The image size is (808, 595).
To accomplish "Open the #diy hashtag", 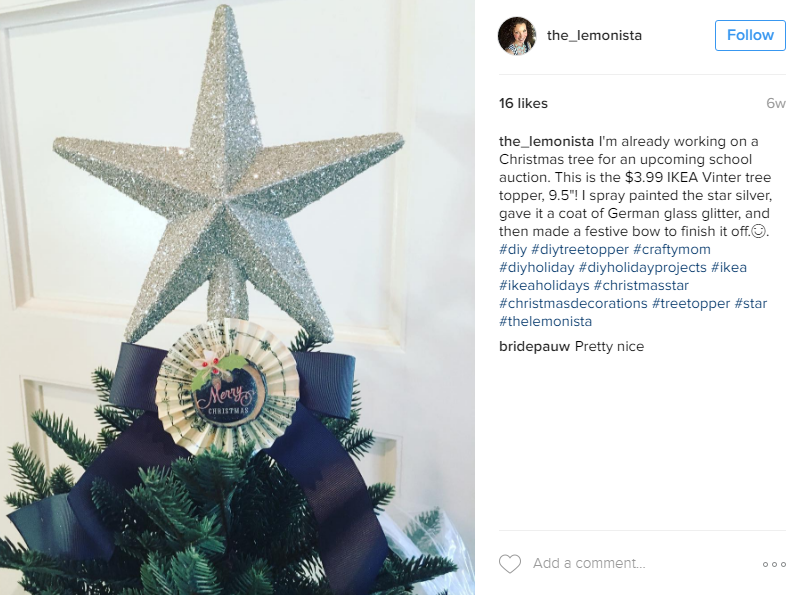I will 513,249.
